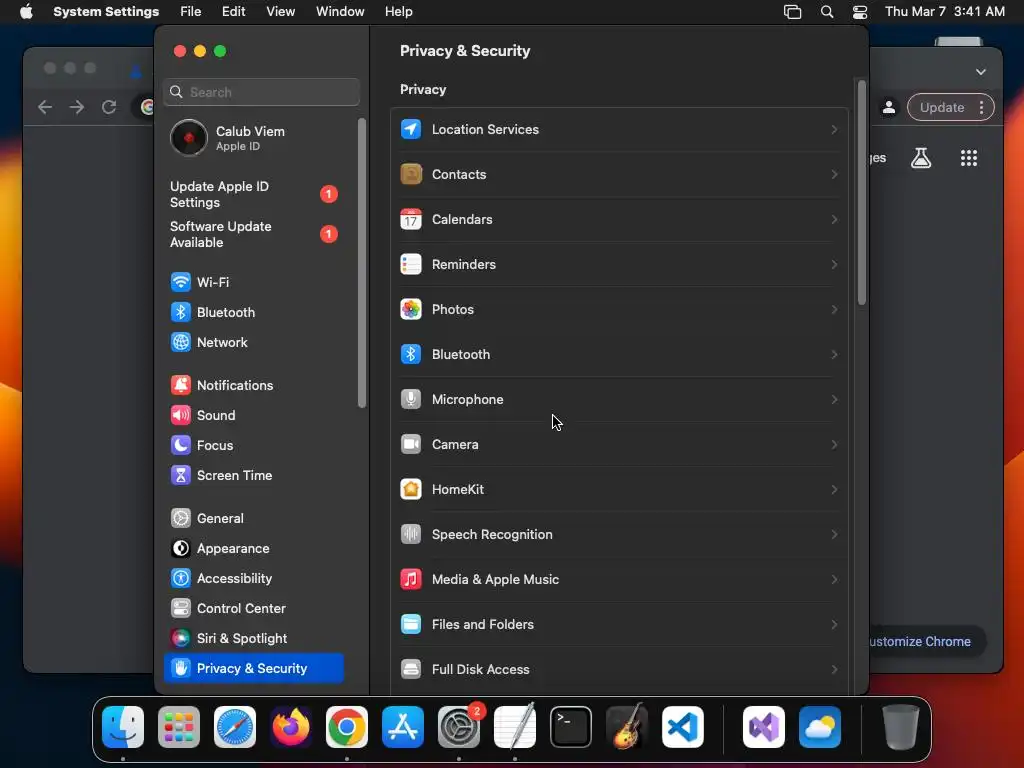This screenshot has height=768, width=1024.
Task: Open the Edit menu
Action: point(233,12)
